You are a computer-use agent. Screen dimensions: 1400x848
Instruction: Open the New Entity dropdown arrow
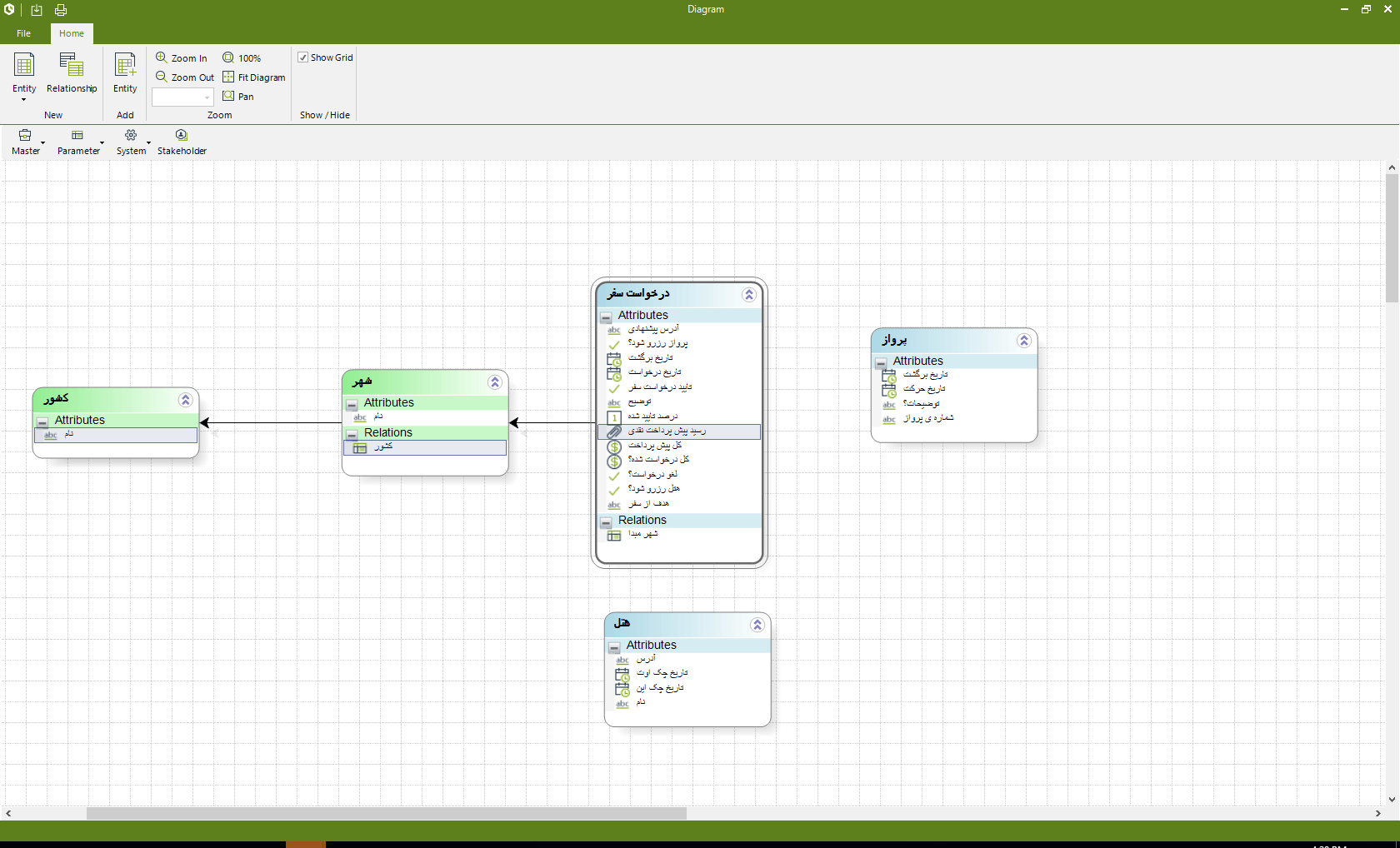(x=24, y=100)
